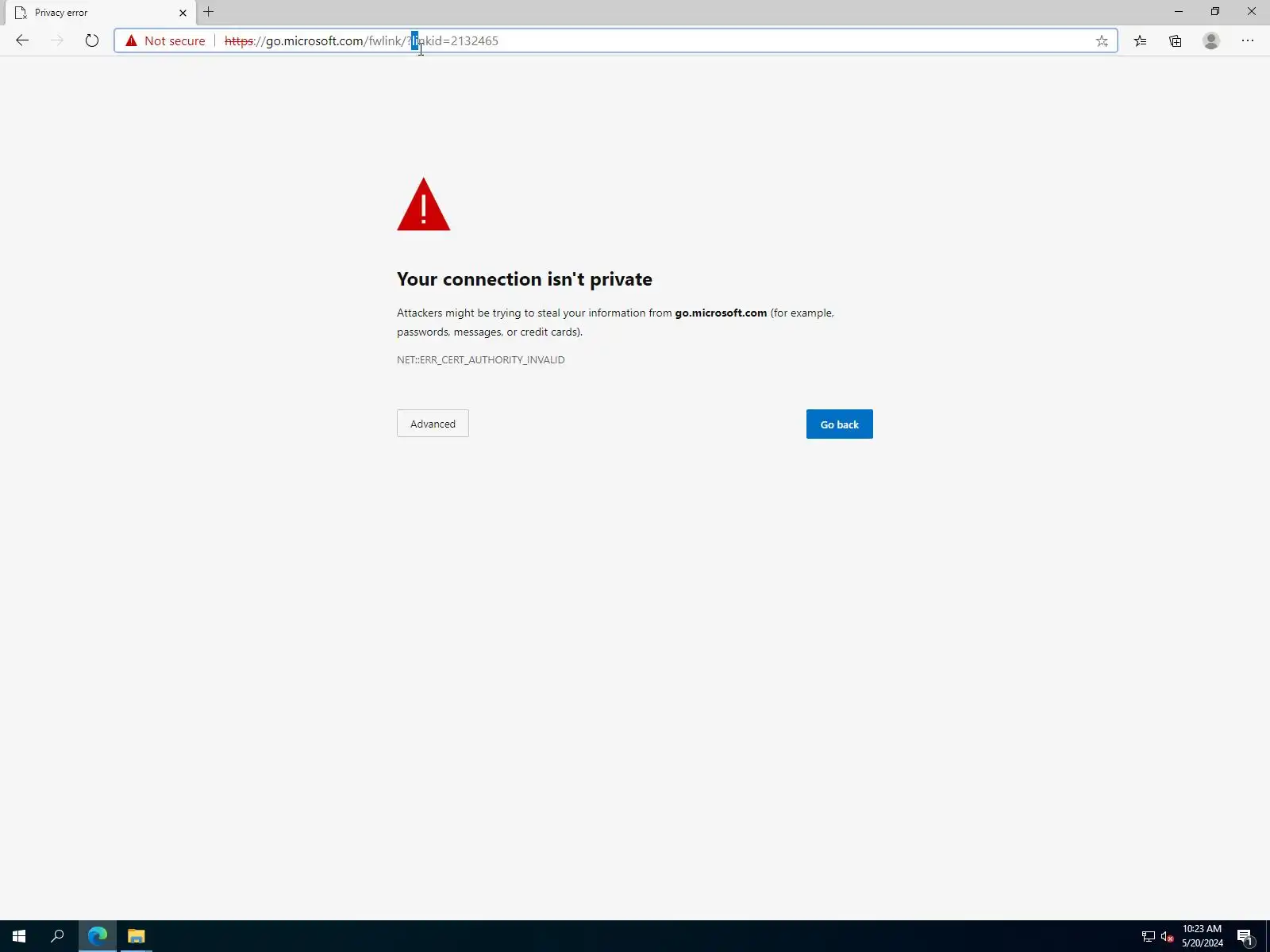
Task: Click the browser Back arrow
Action: tap(22, 40)
